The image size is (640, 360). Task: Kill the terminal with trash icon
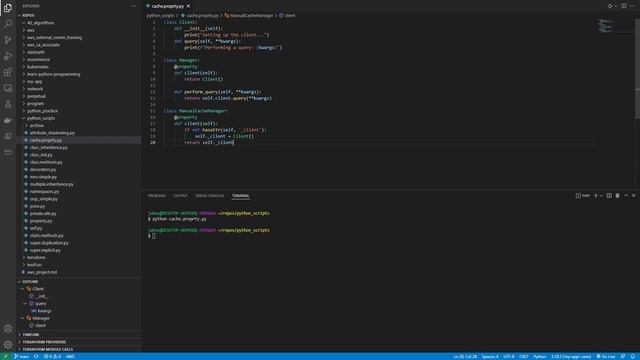618,196
